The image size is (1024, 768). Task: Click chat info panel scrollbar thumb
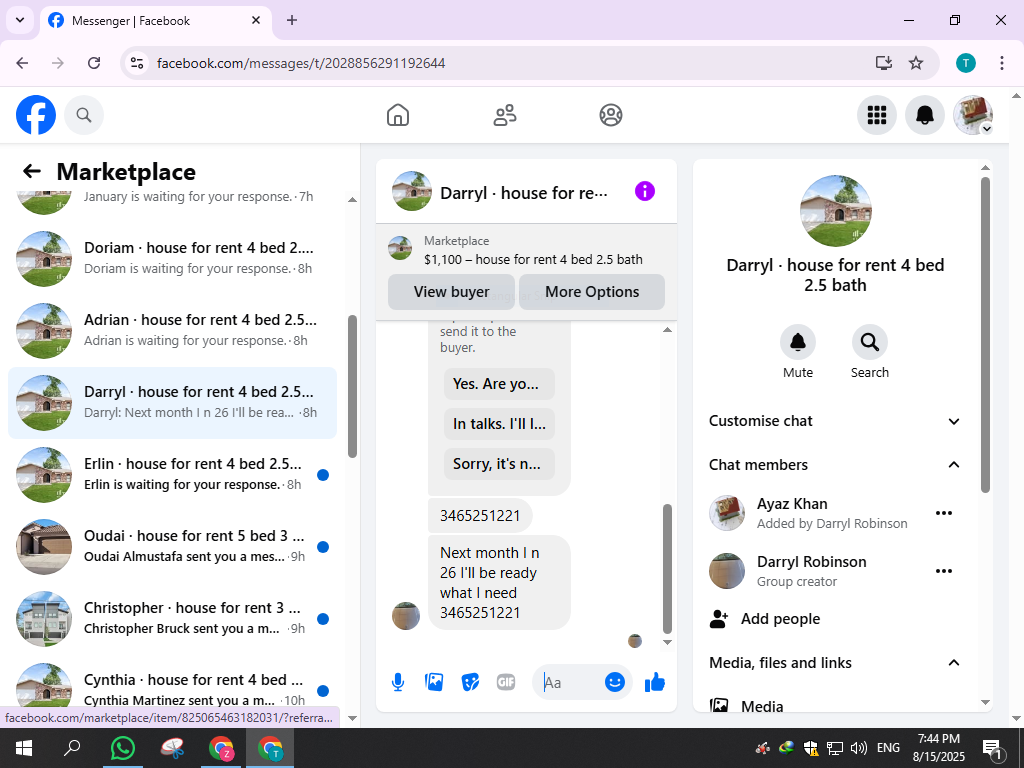pos(985,334)
